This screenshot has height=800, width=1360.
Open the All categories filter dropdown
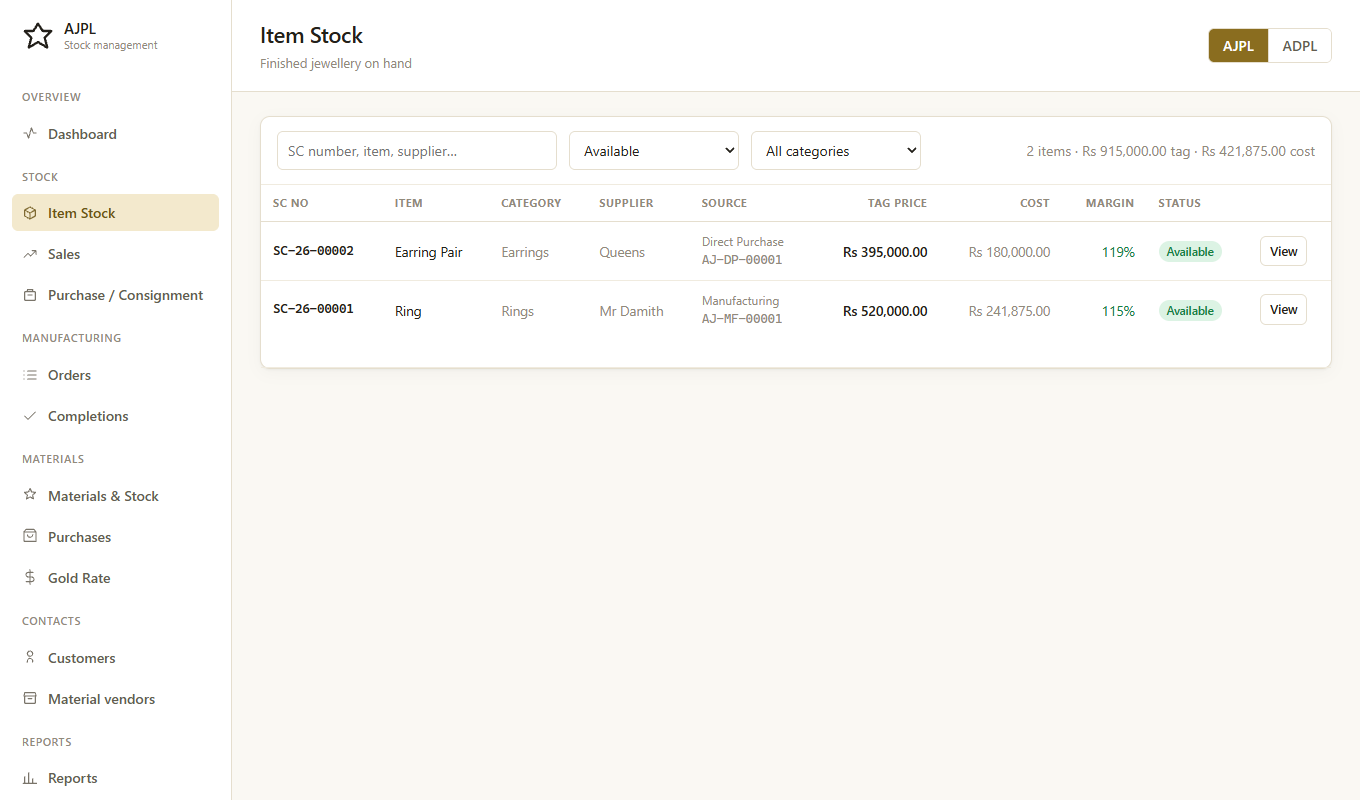(x=836, y=151)
